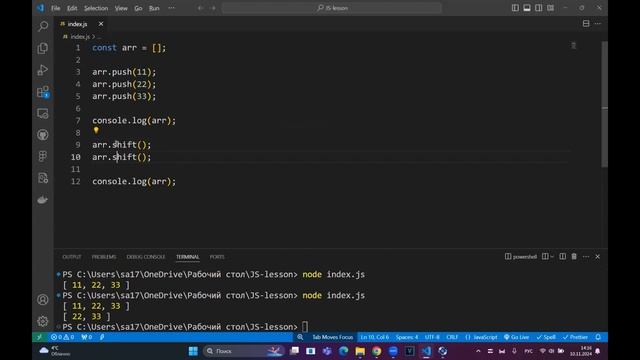The width and height of the screenshot is (640, 360).
Task: Click Ln 10, Col 6 go to line
Action: coord(375,337)
